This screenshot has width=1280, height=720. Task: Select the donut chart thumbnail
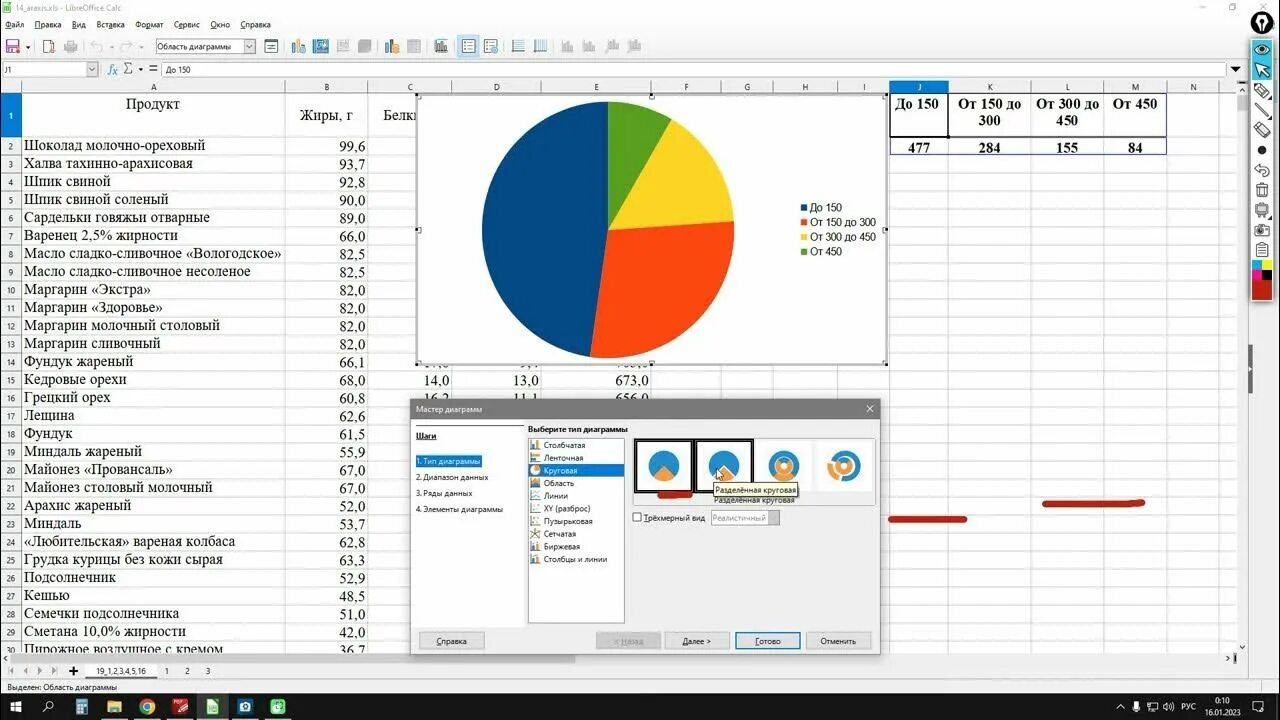click(x=784, y=466)
